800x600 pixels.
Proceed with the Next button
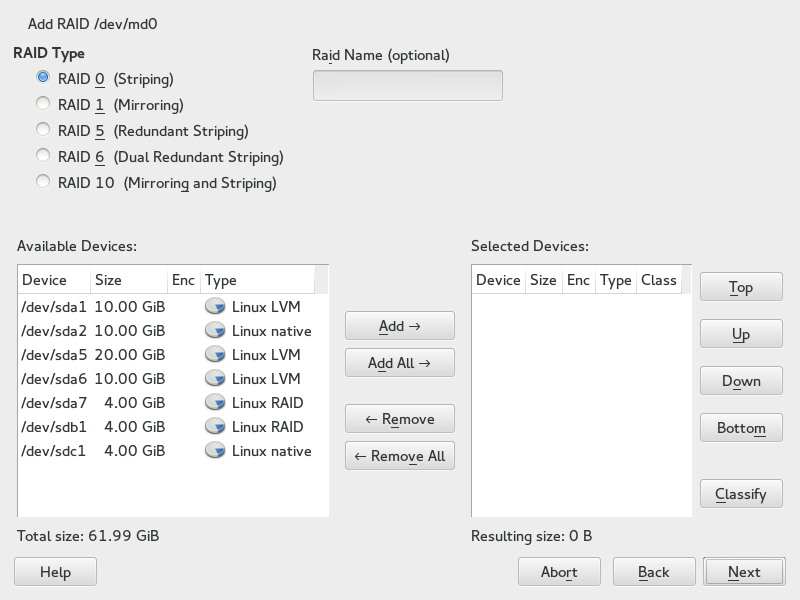744,572
